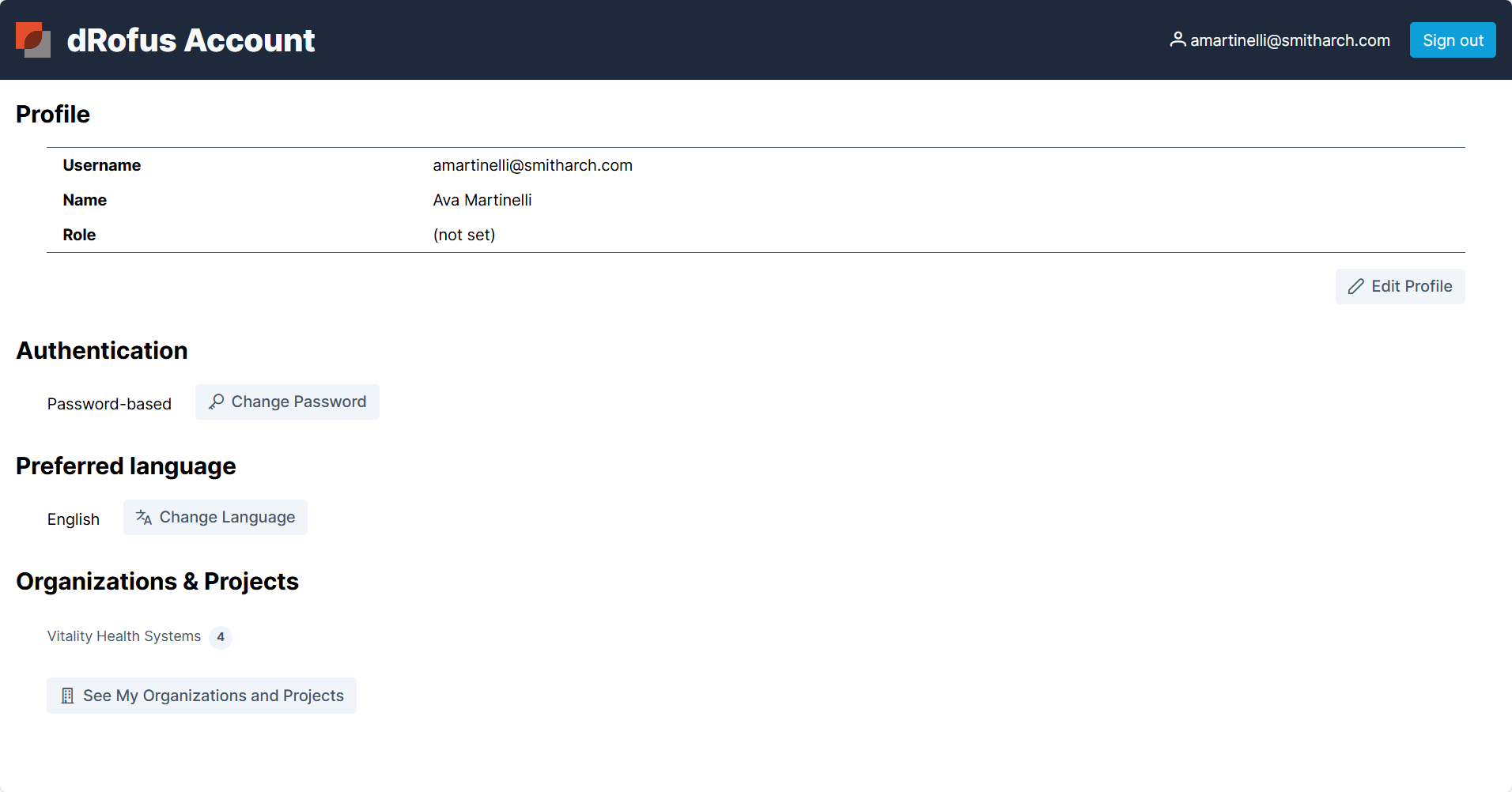
Task: Click the pencil icon beside Edit Profile
Action: tap(1356, 287)
